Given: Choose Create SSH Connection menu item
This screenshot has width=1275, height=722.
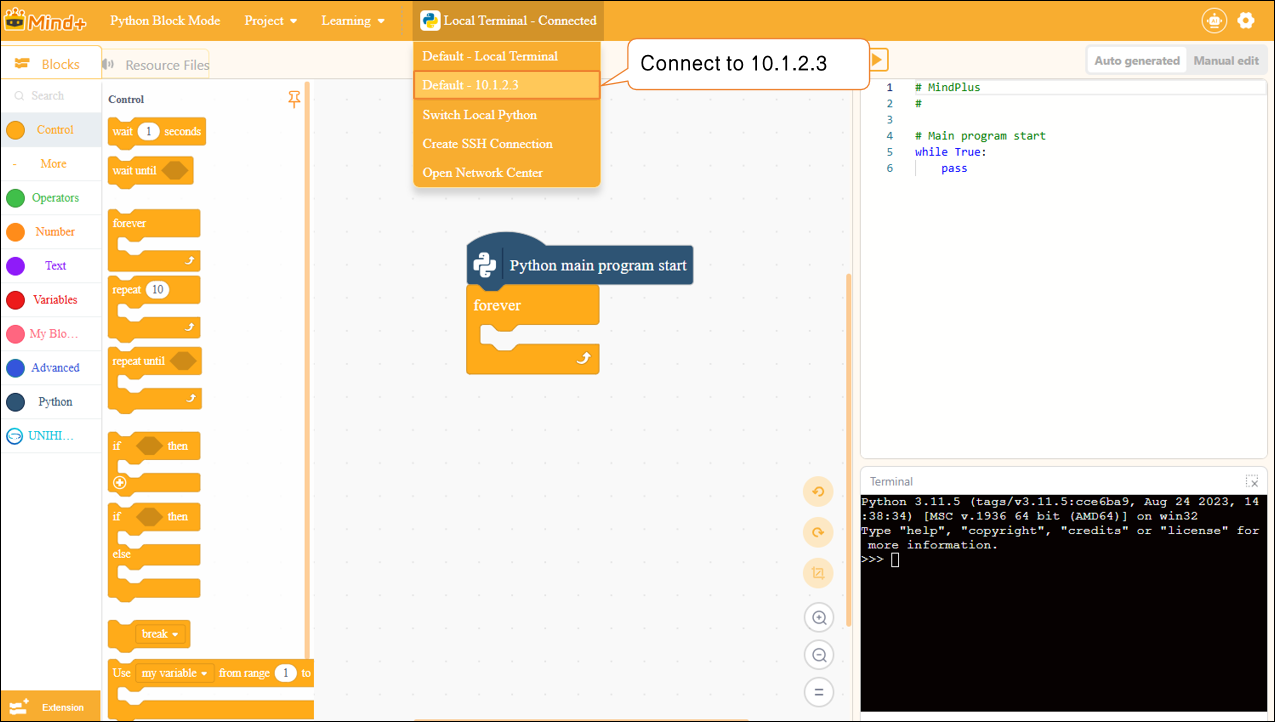Looking at the screenshot, I should [x=487, y=143].
